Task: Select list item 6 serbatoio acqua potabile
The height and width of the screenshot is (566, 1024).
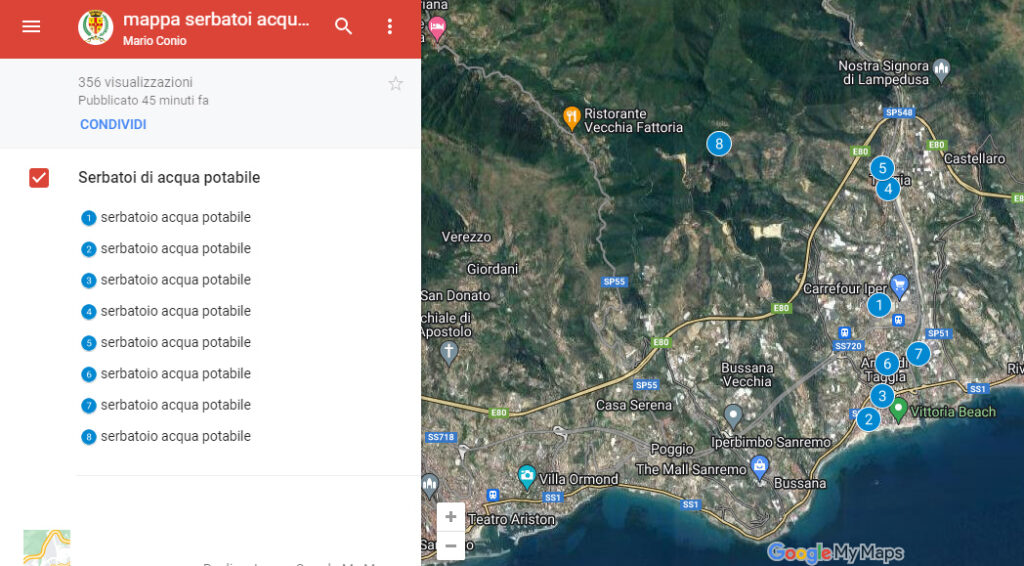Action: click(x=166, y=374)
